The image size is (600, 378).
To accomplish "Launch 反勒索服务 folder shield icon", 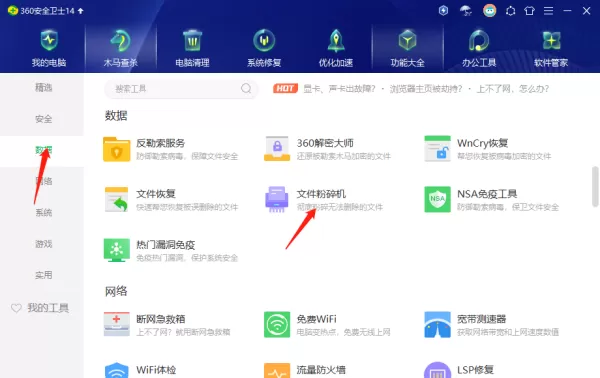I will pyautogui.click(x=117, y=149).
